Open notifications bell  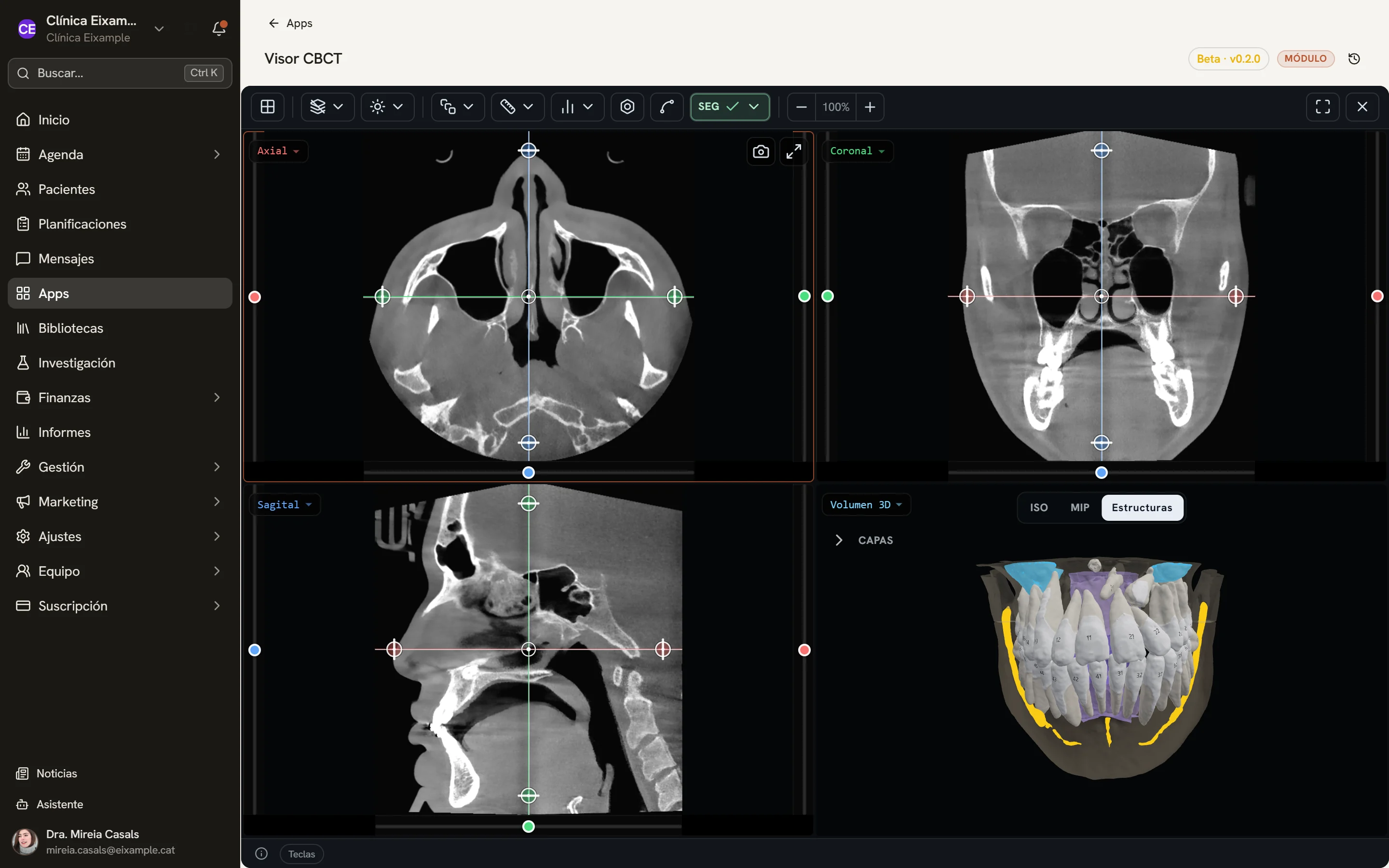point(218,28)
